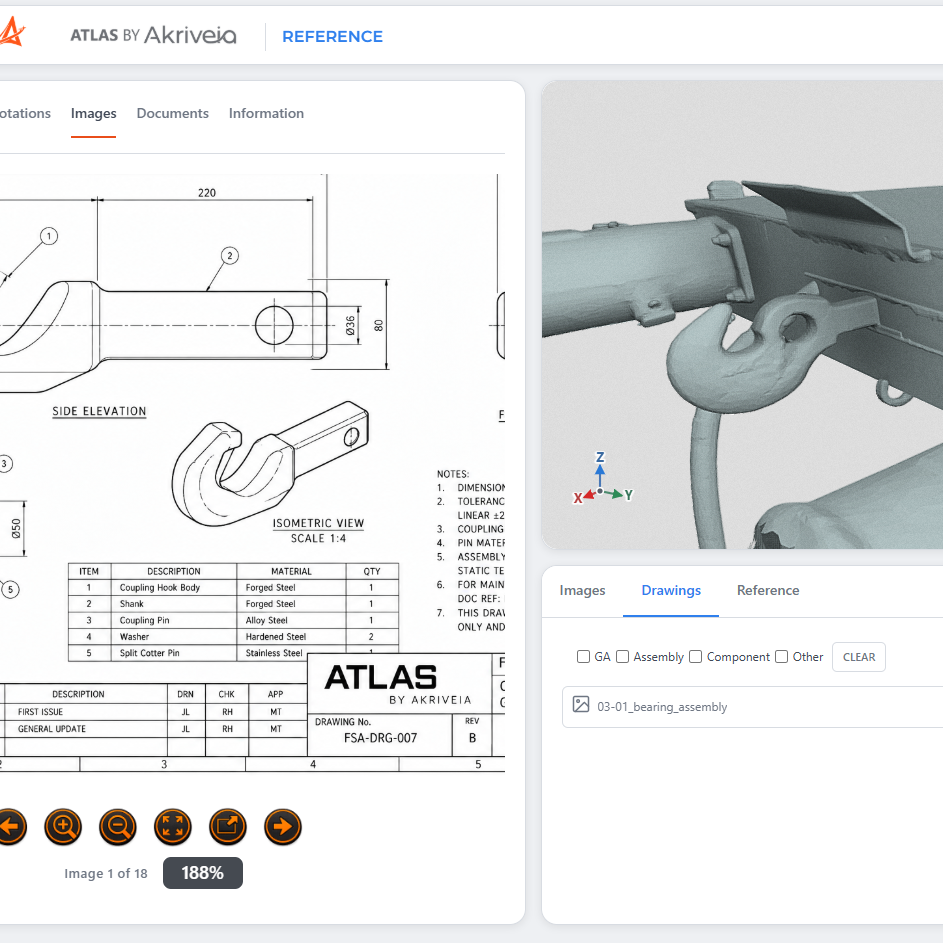Click drawing number FSA-DRG-007
Image resolution: width=943 pixels, height=943 pixels.
pos(380,738)
